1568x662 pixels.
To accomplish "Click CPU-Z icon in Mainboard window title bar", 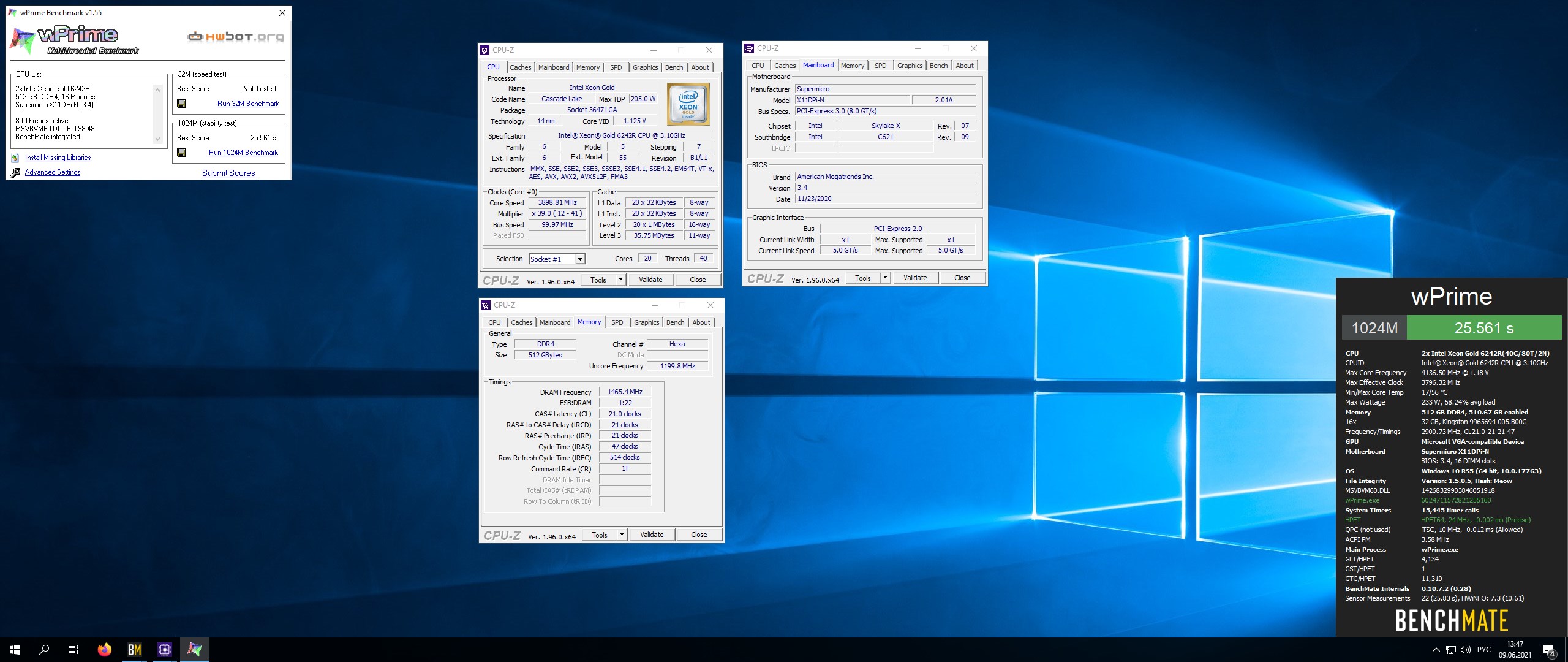I will tap(749, 48).
